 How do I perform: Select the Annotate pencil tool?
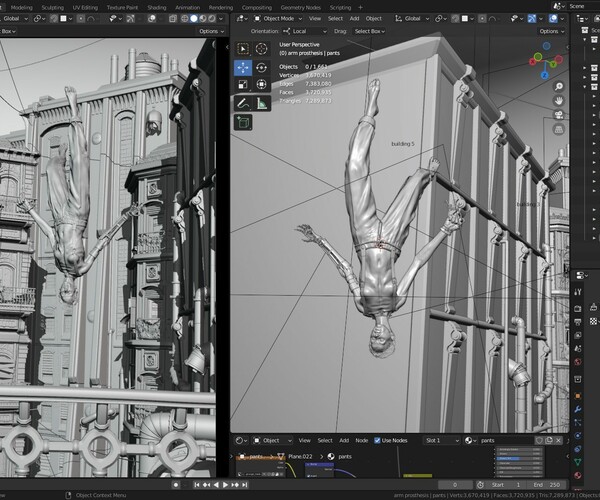pyautogui.click(x=243, y=102)
